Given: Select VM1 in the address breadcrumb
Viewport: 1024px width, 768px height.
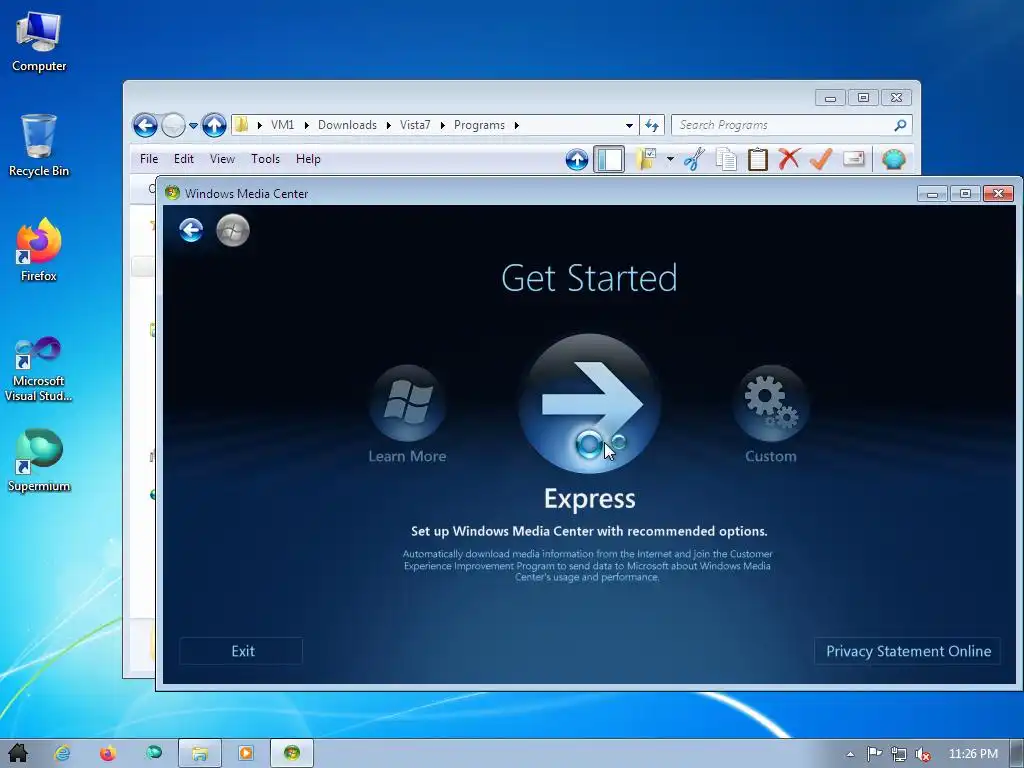Looking at the screenshot, I should click(x=283, y=125).
